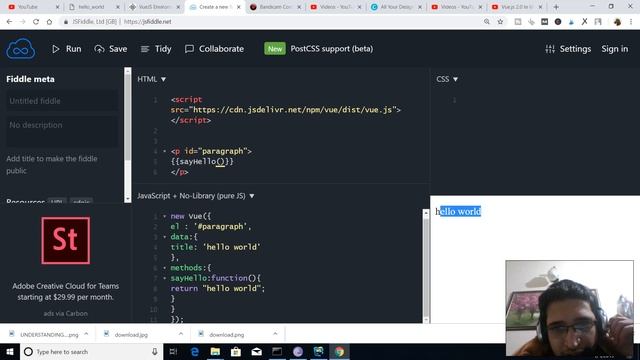Click the Untitled fiddle title field
This screenshot has width=640, height=360.
(62, 101)
